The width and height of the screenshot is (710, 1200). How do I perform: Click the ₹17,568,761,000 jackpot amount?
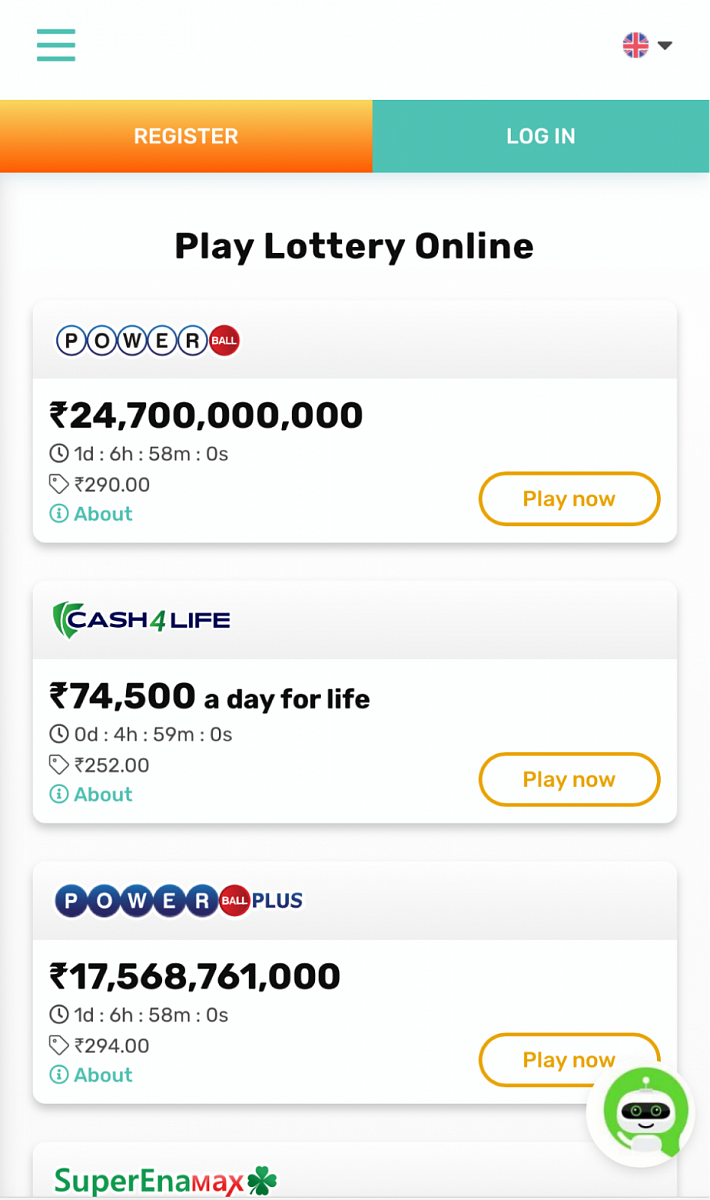(x=195, y=976)
